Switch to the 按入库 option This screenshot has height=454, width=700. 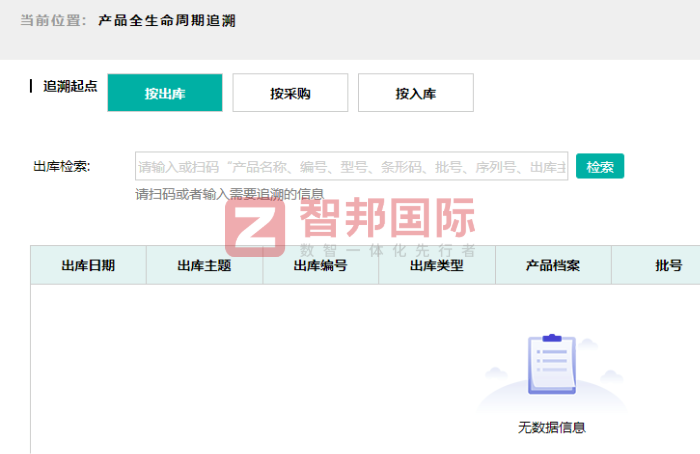pos(415,93)
